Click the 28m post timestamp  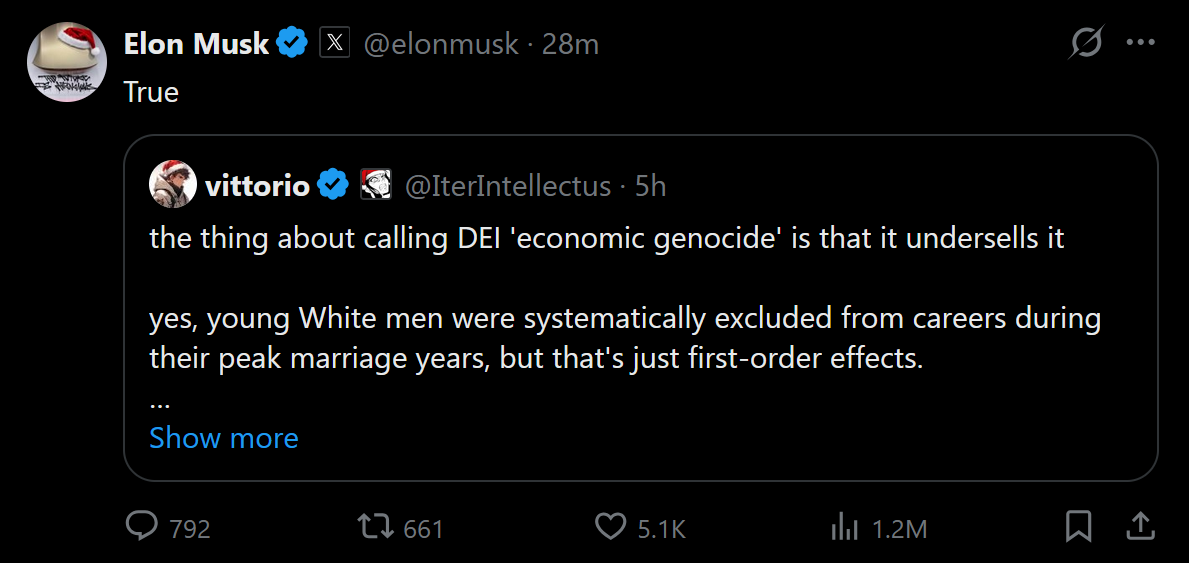click(x=570, y=44)
